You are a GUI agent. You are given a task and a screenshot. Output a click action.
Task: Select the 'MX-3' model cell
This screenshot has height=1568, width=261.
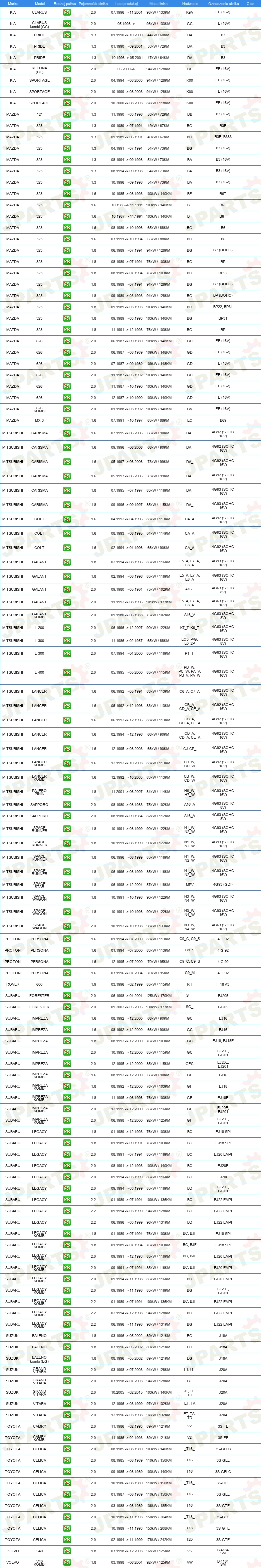[40, 420]
